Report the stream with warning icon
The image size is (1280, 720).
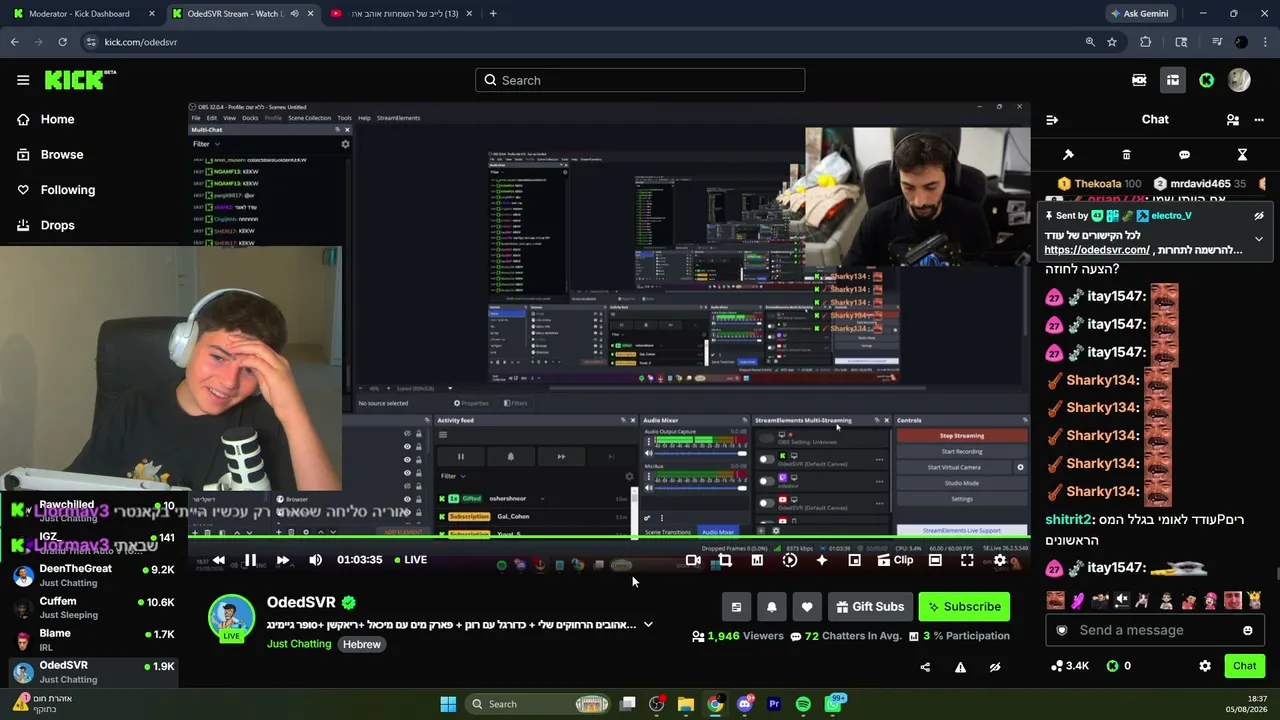point(960,667)
